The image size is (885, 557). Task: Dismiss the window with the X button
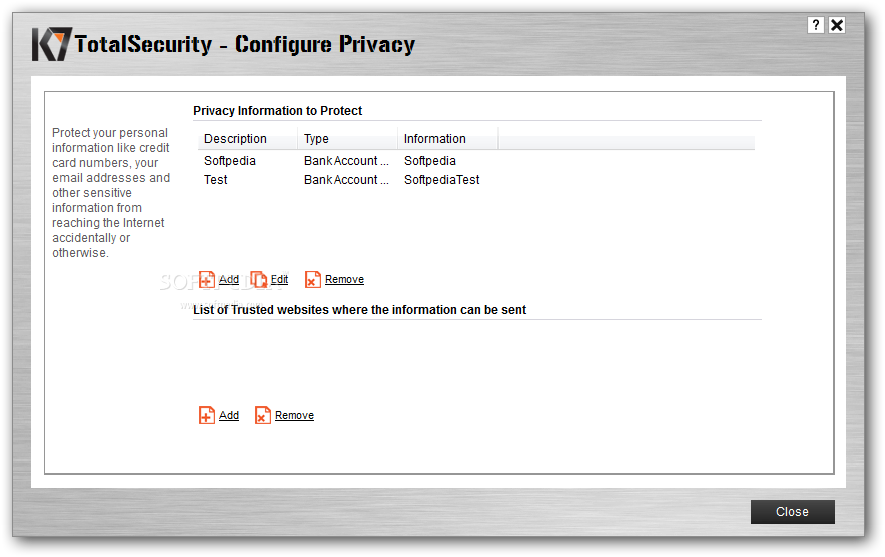pyautogui.click(x=837, y=25)
